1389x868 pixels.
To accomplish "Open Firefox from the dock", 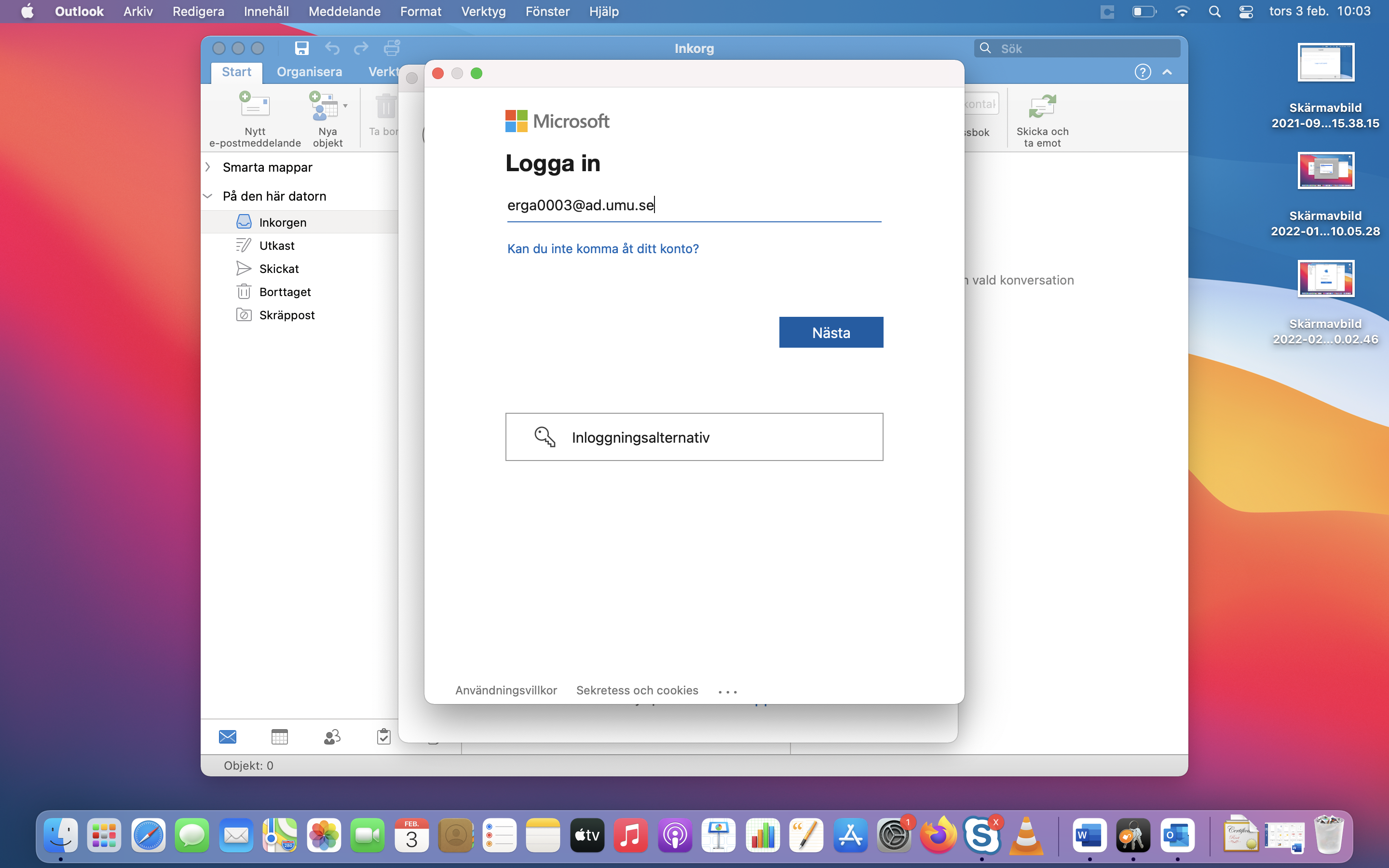I will click(938, 835).
